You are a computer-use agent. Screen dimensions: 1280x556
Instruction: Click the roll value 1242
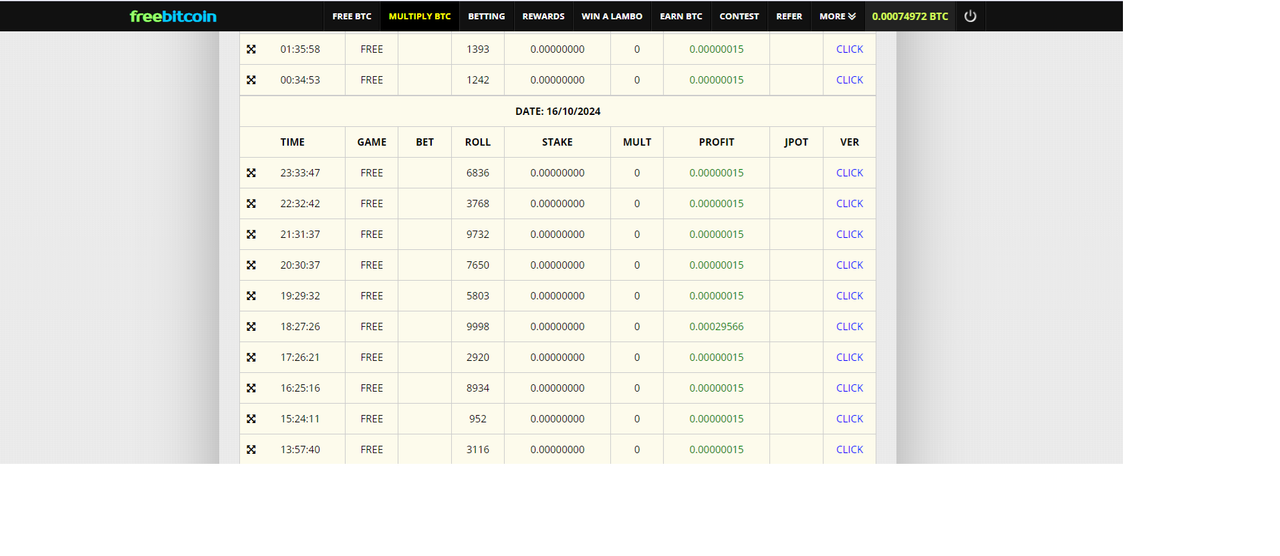[x=478, y=80]
